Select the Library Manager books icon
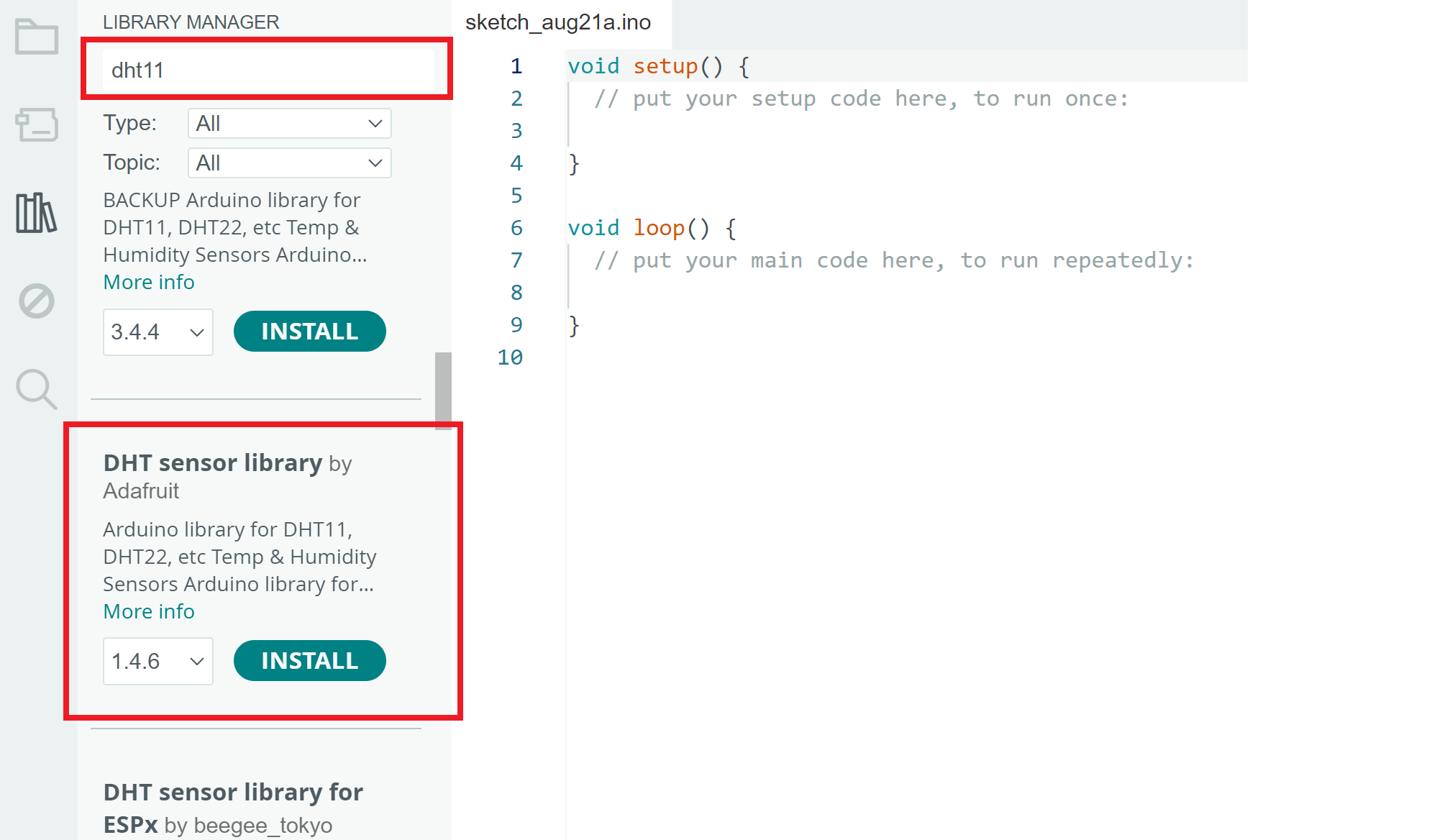This screenshot has width=1442, height=840. coord(37,213)
